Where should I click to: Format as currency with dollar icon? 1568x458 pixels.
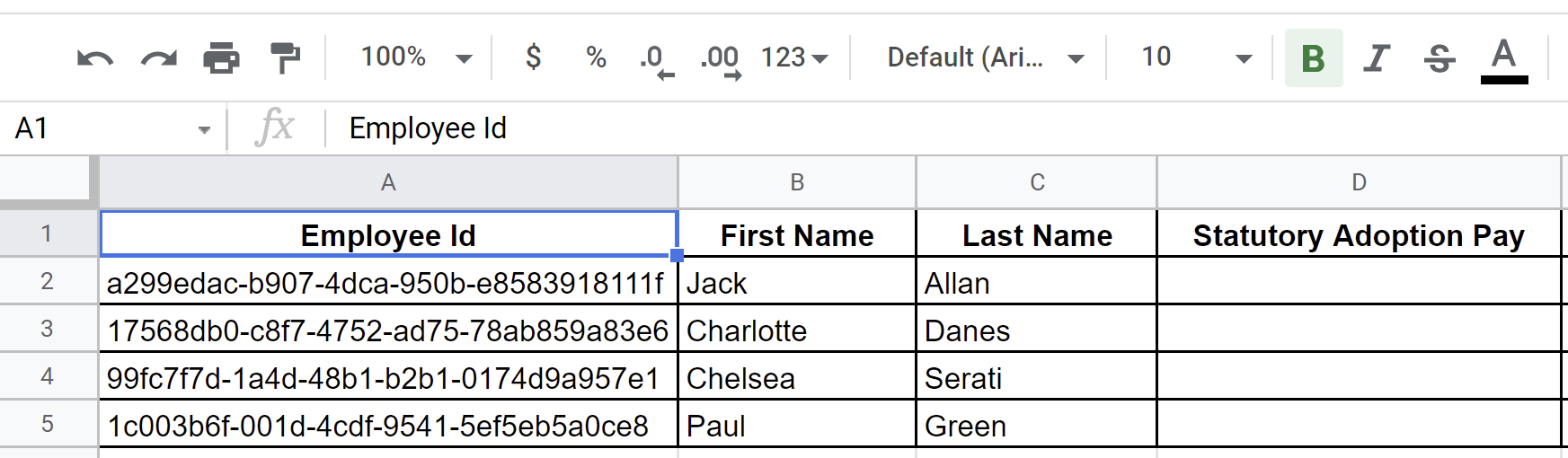pos(534,57)
